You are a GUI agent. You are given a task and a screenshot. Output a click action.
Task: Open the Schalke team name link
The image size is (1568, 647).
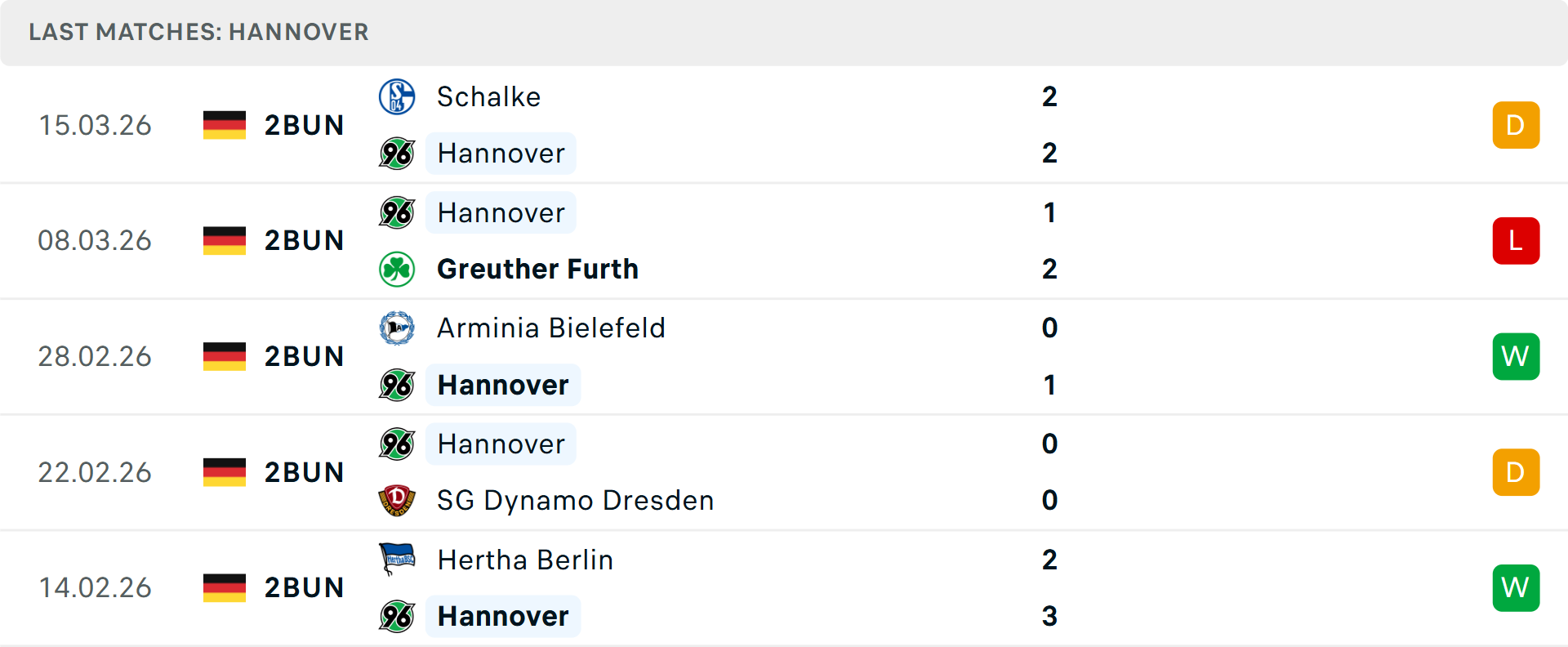[488, 96]
